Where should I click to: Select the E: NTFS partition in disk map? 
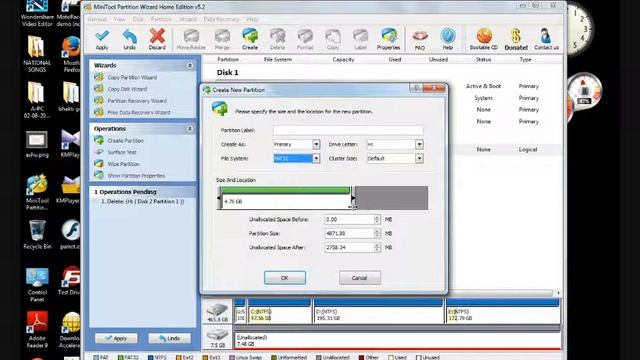502,311
